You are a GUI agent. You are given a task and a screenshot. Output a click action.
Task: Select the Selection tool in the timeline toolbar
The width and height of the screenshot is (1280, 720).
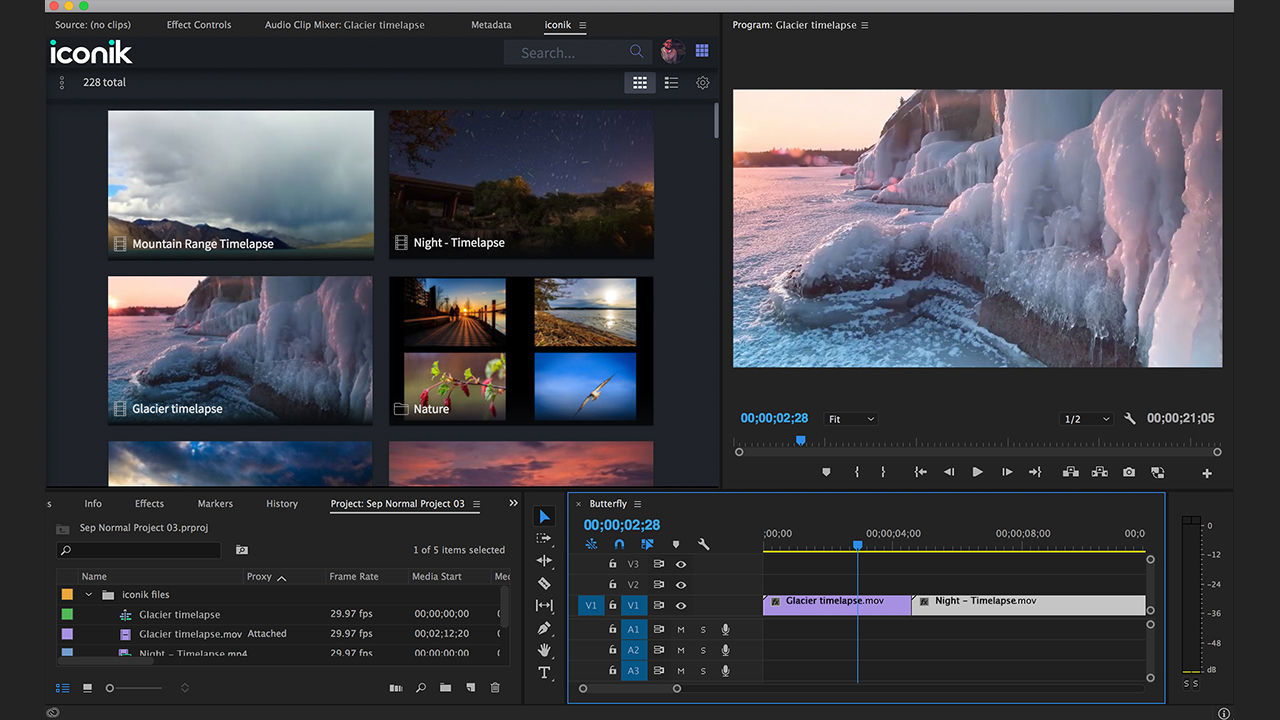tap(544, 516)
